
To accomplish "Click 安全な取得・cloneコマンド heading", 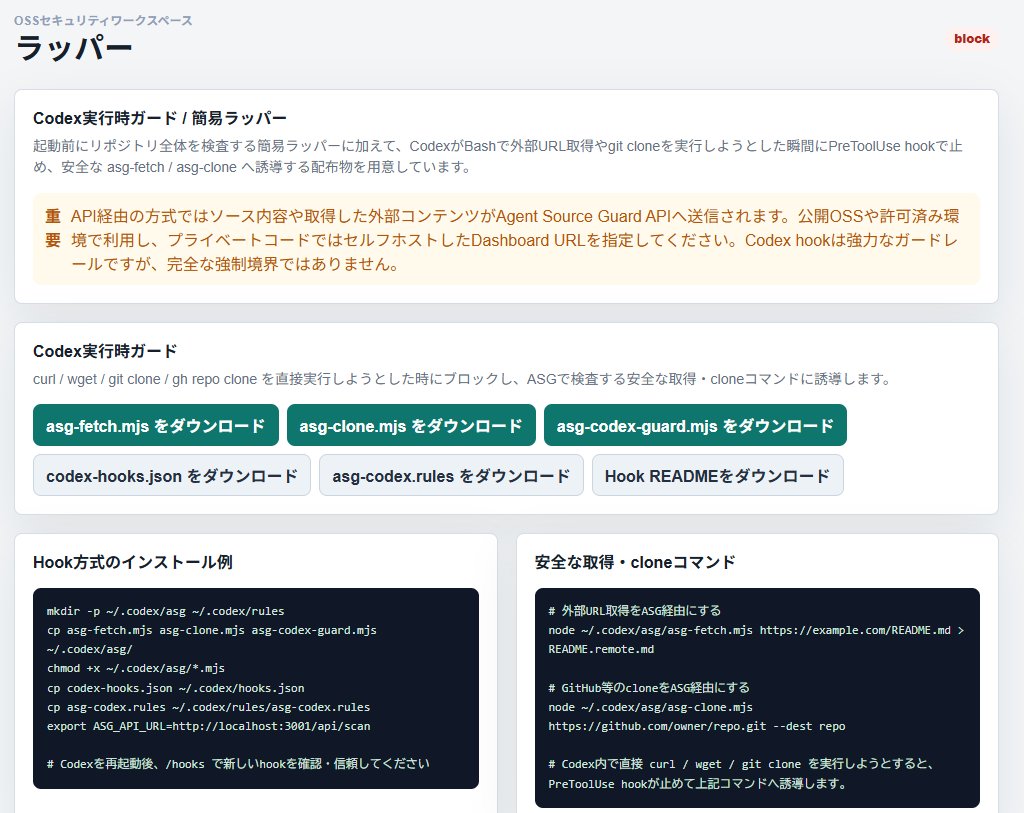I will coord(635,562).
